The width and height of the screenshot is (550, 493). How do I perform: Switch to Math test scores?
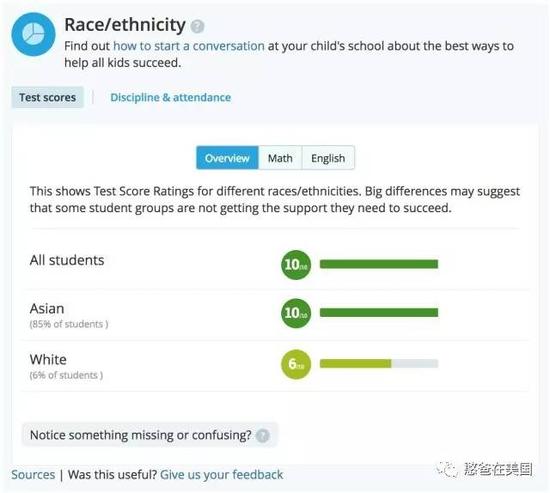click(x=280, y=158)
